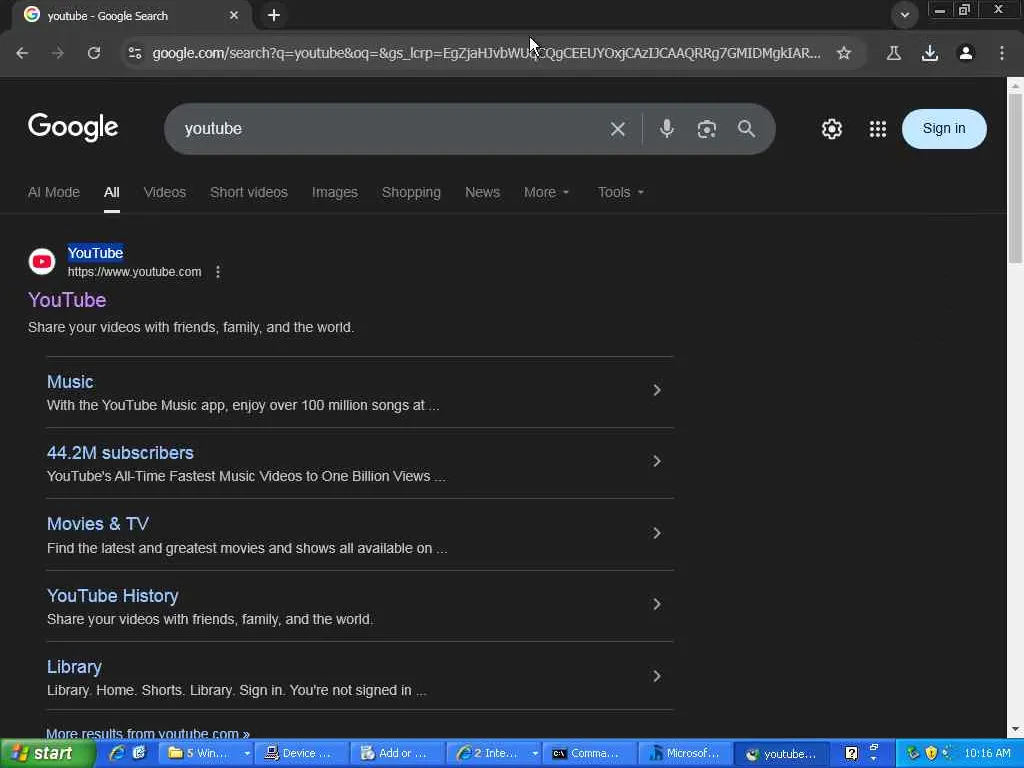The height and width of the screenshot is (768, 1024).
Task: Open the YouTube History sitelink
Action: click(112, 596)
